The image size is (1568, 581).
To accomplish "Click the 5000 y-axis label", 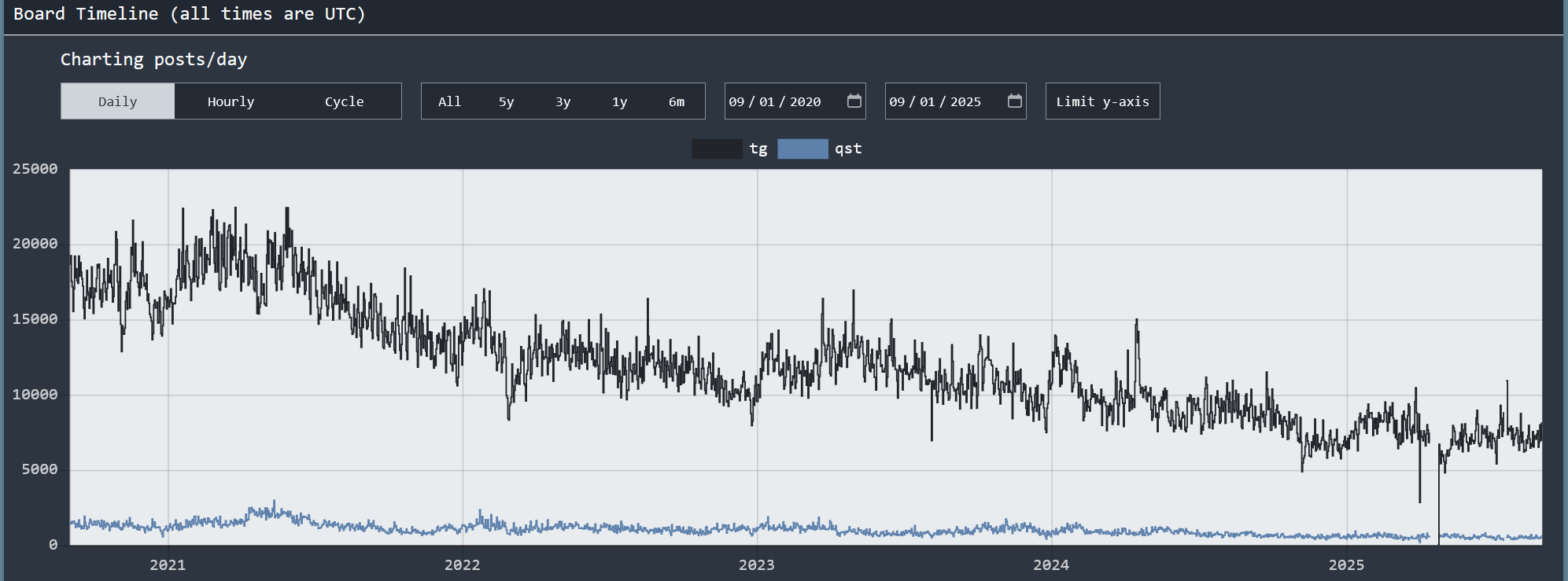I will pyautogui.click(x=39, y=469).
